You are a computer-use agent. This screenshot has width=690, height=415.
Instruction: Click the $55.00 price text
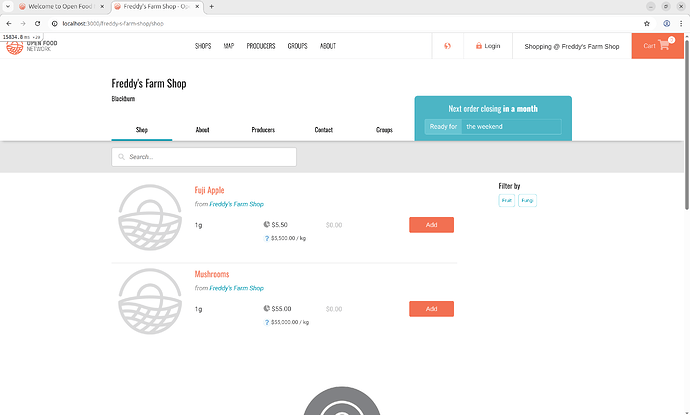pos(281,309)
